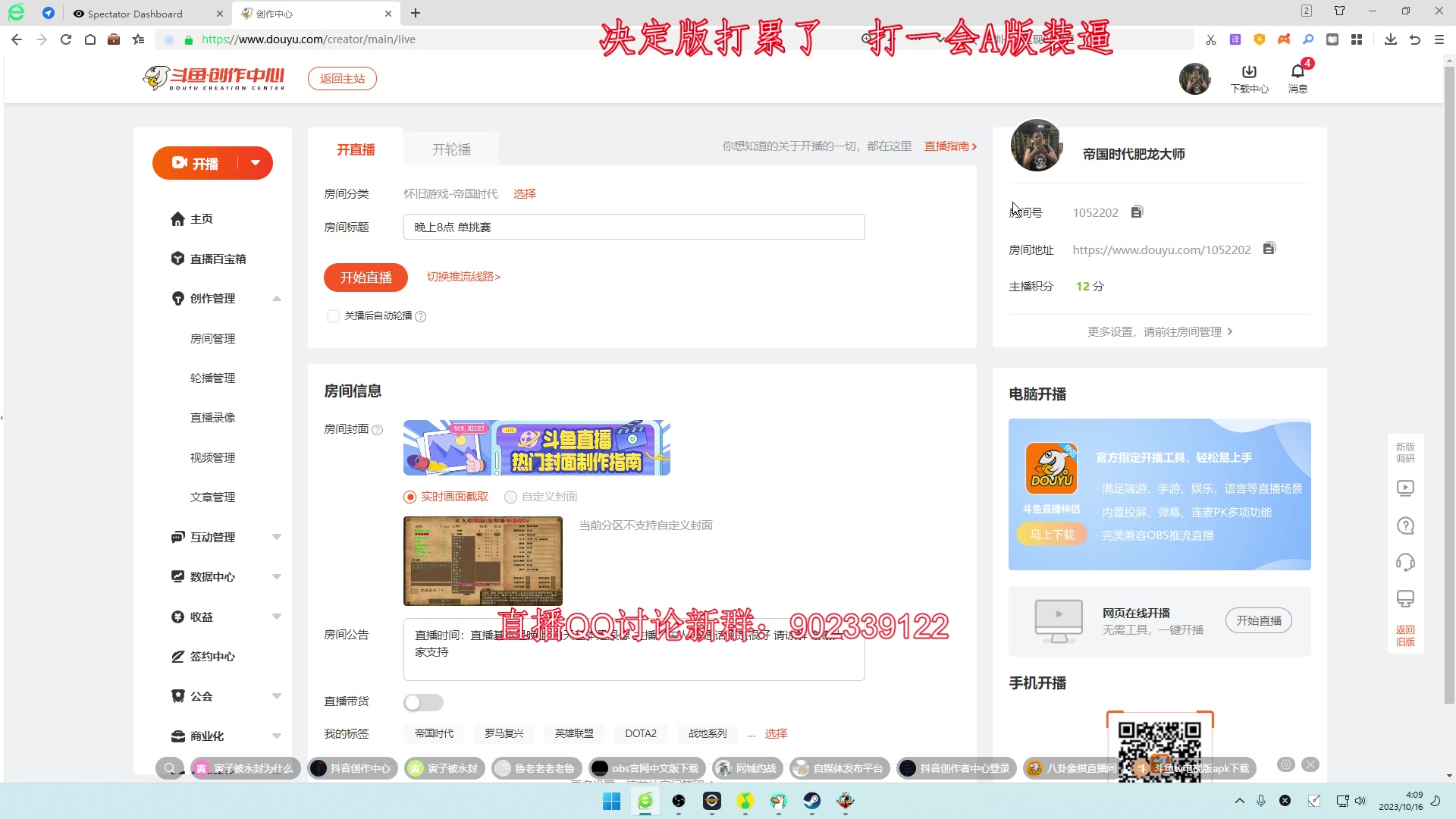The width and height of the screenshot is (1456, 819).
Task: Open the video tutorial icon in right sidebar
Action: (1405, 488)
